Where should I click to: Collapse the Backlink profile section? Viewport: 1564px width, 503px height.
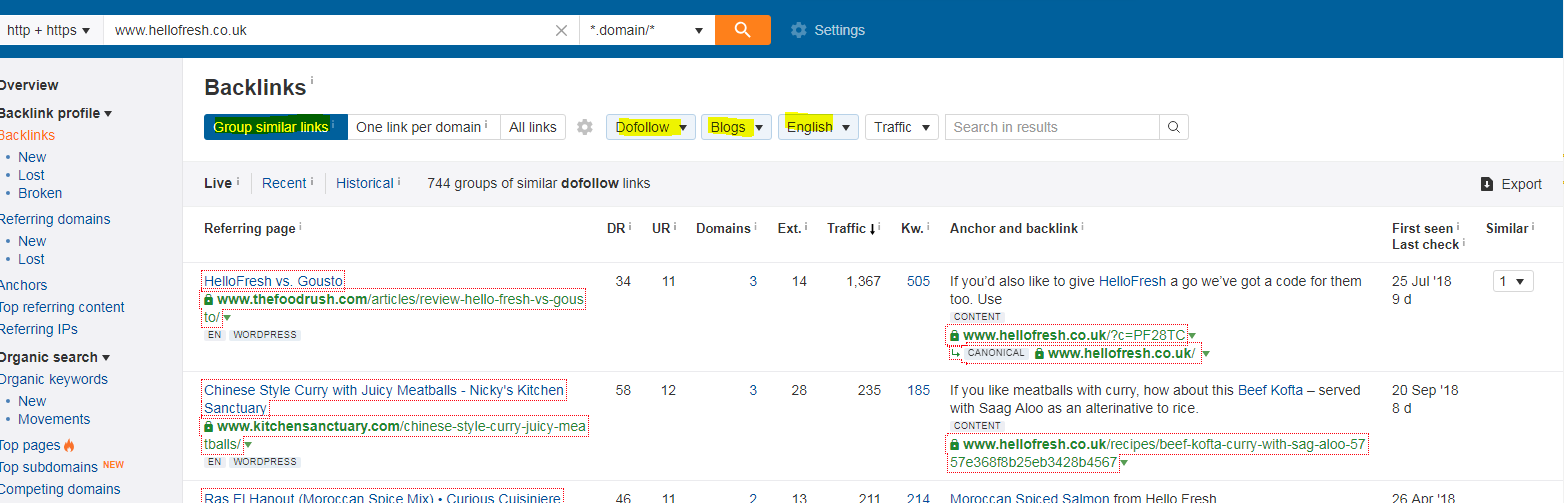pyautogui.click(x=56, y=113)
